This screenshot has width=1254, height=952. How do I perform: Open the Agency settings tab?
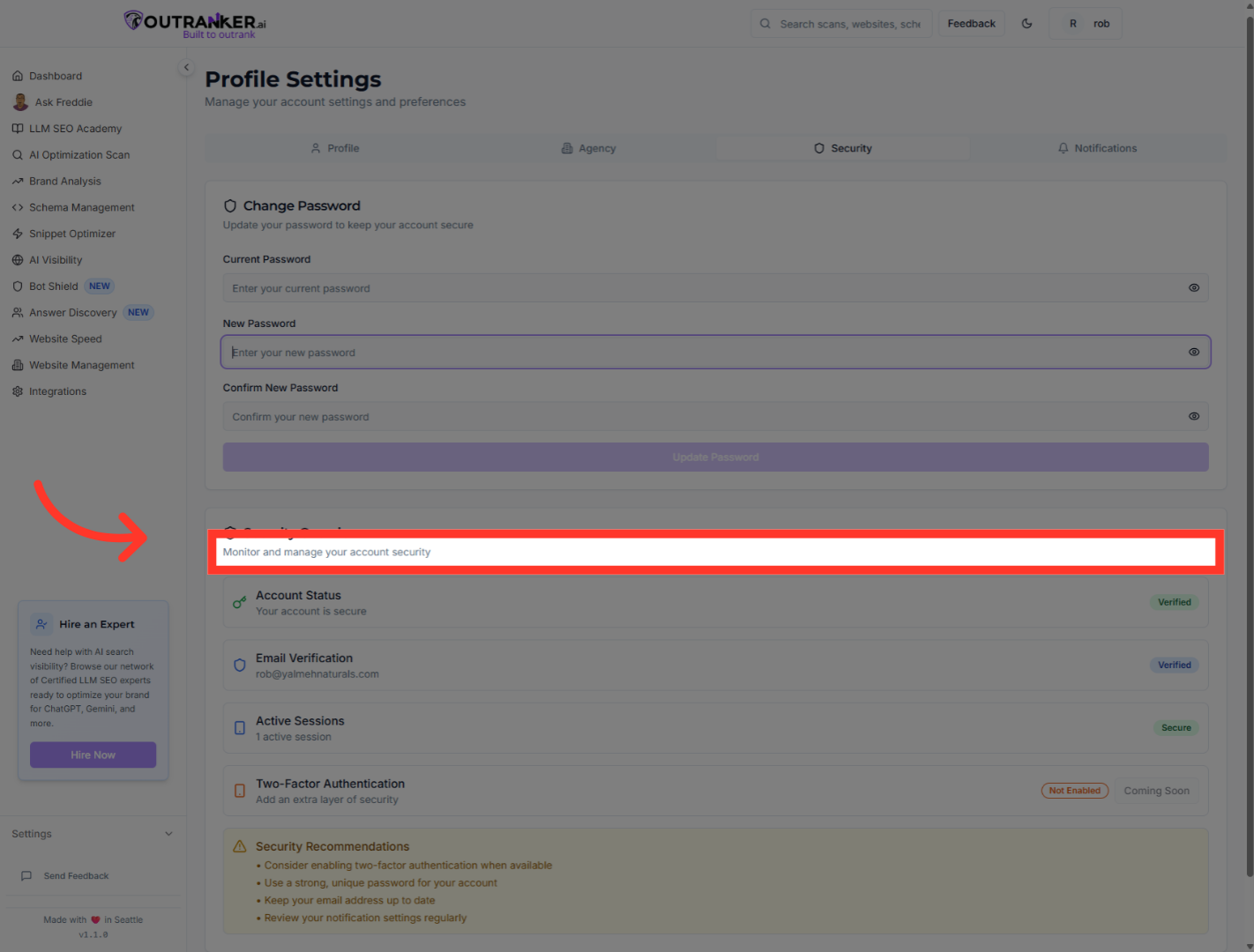(588, 148)
